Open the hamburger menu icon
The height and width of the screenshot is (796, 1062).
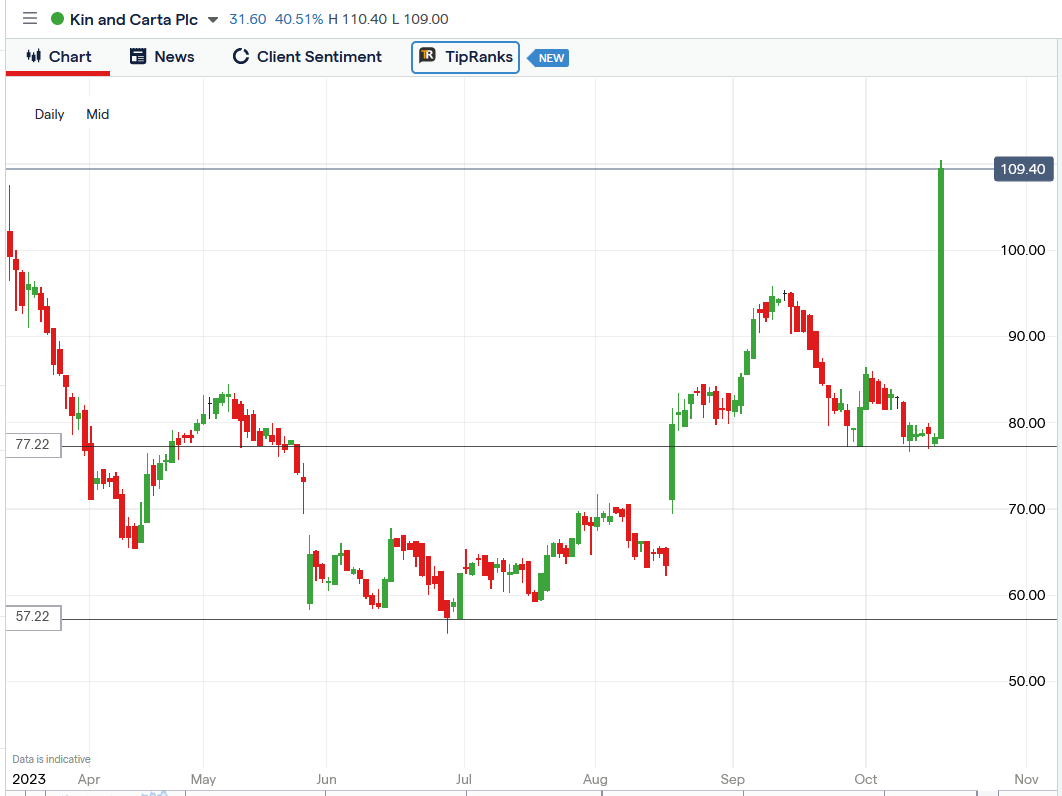[30, 18]
